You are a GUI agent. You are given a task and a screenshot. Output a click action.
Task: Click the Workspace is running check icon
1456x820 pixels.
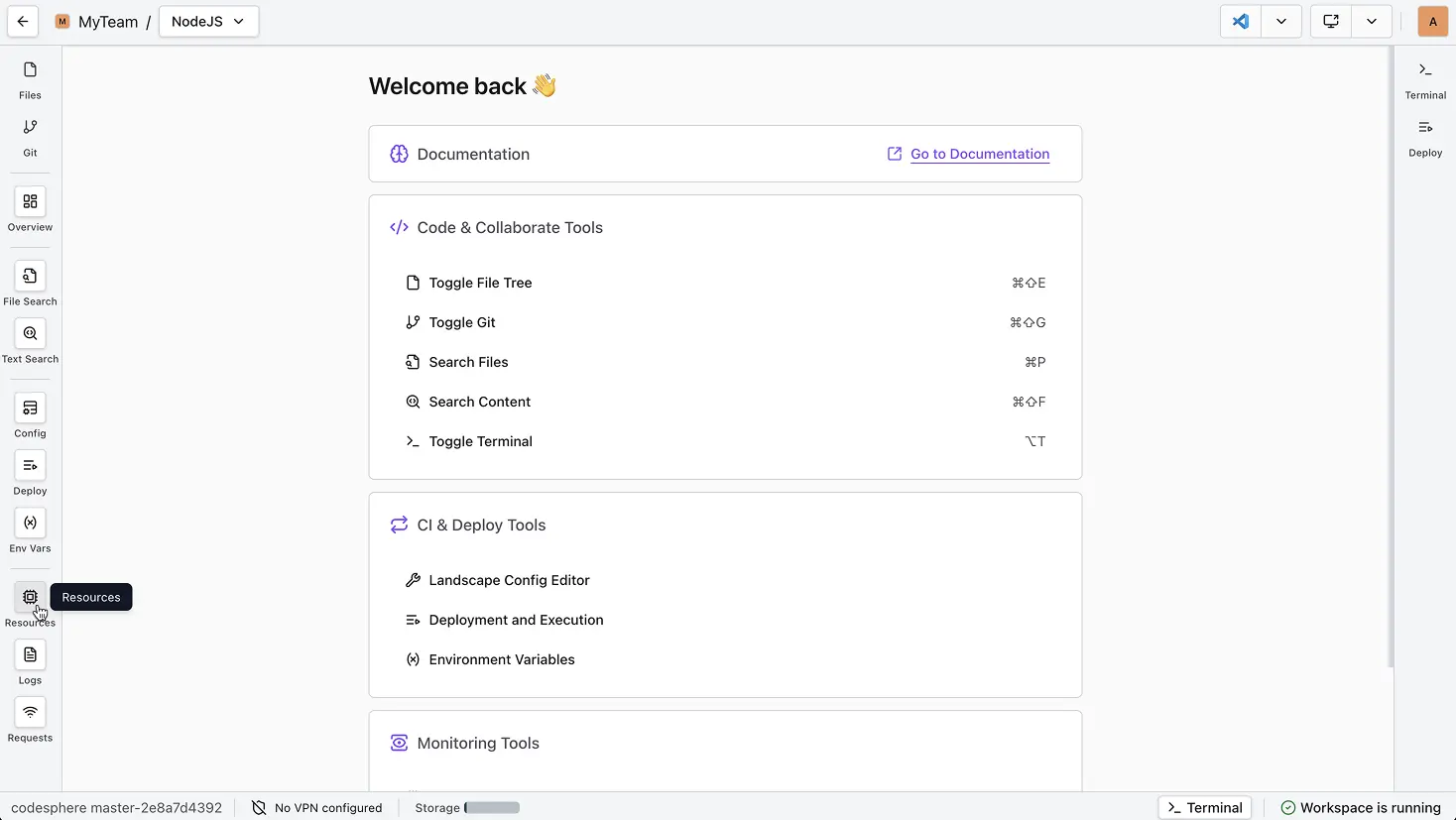[x=1287, y=808]
